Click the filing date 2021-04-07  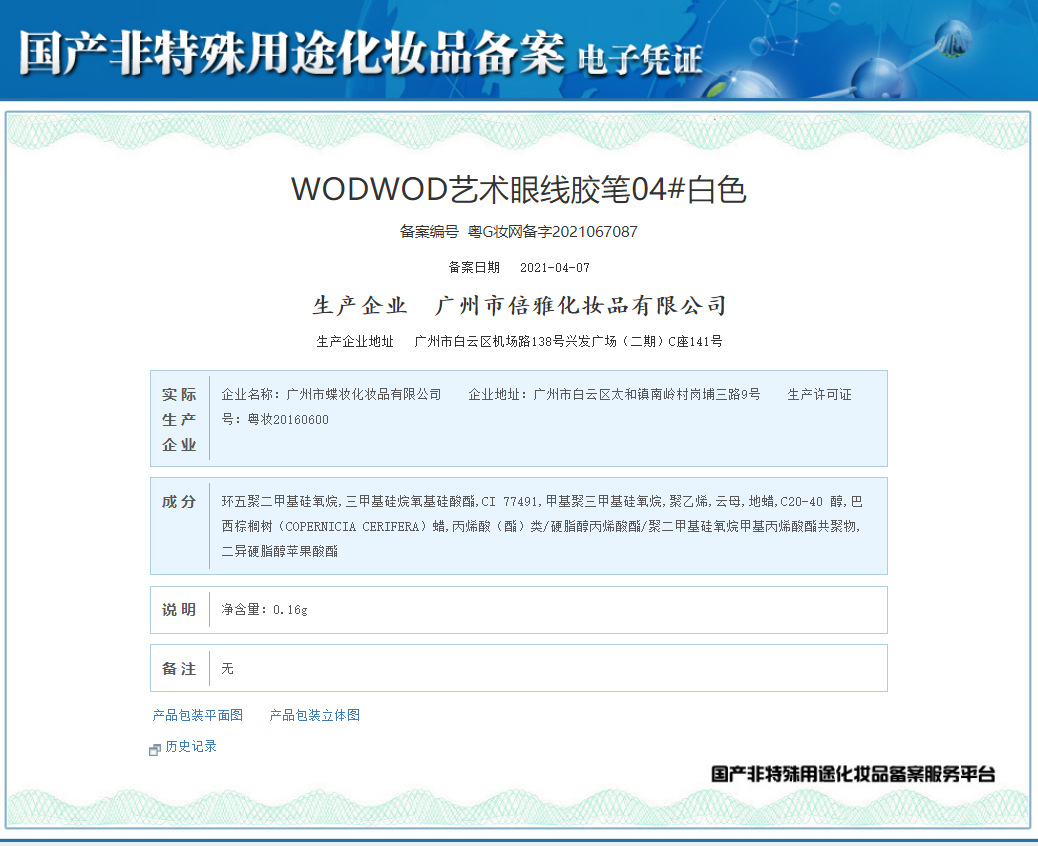pyautogui.click(x=555, y=267)
